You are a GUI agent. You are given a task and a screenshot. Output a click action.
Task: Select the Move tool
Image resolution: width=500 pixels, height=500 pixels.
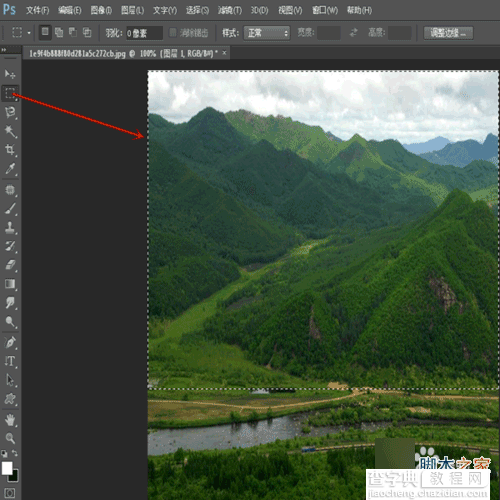10,74
